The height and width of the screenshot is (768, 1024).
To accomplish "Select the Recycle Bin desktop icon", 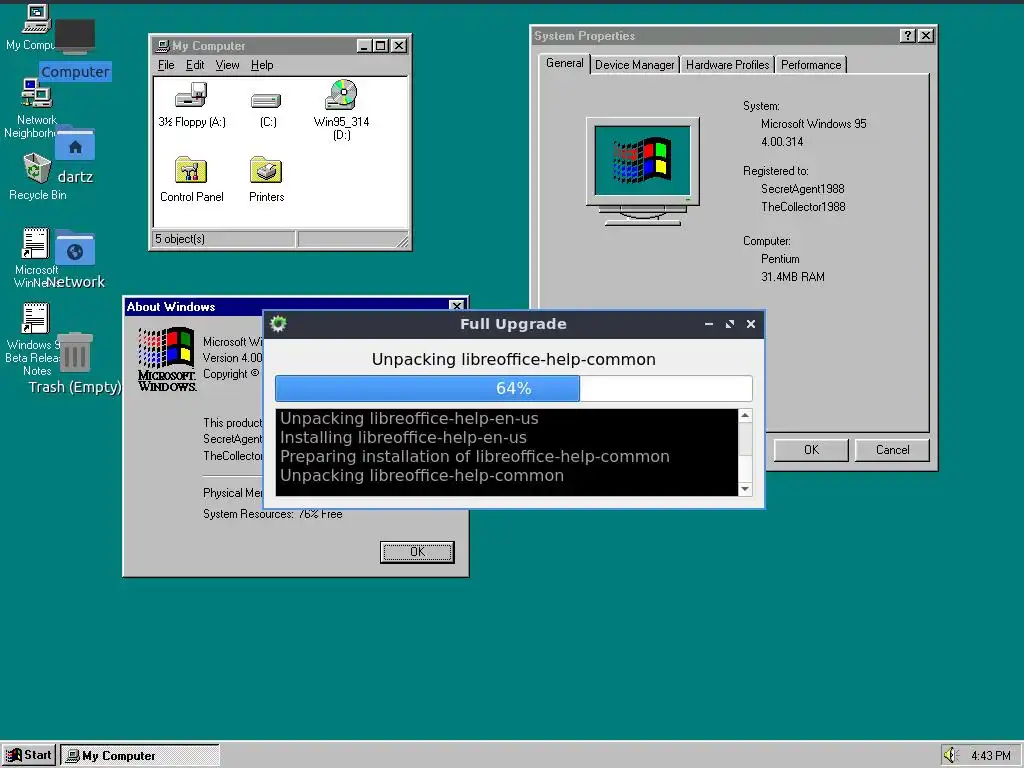I will point(37,168).
